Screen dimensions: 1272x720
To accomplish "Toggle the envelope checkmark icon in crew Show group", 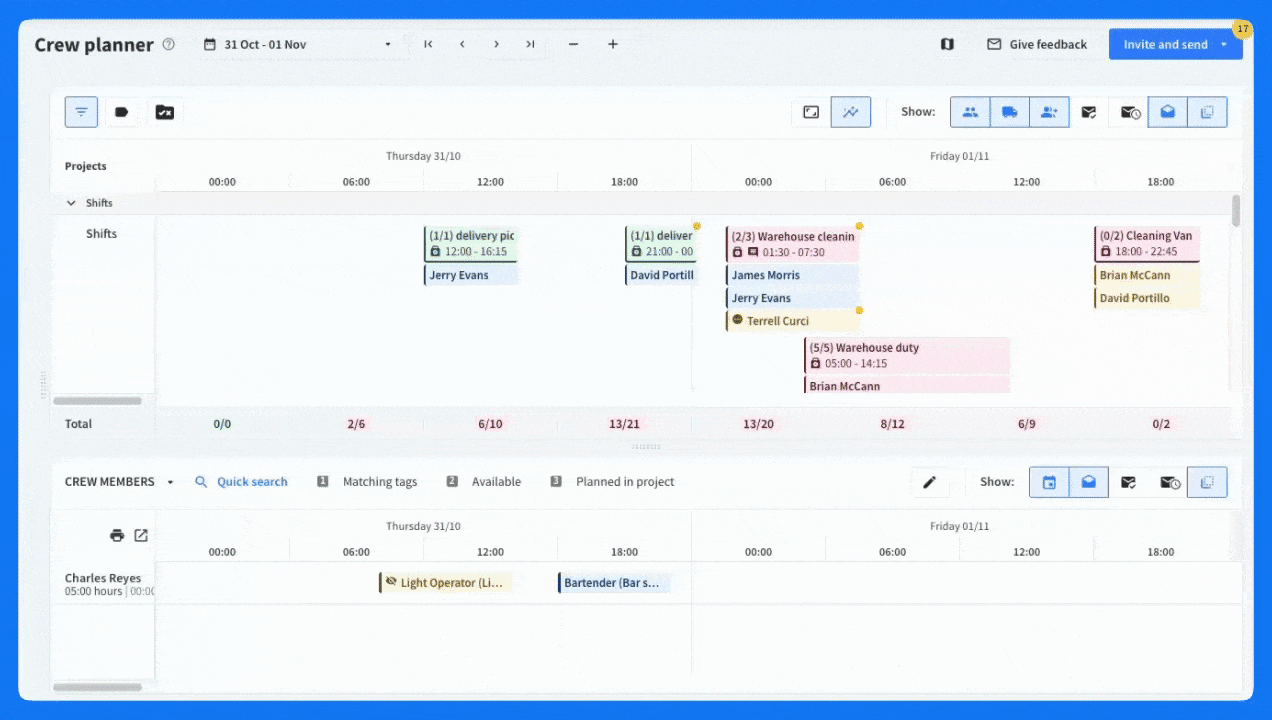I will (1128, 482).
